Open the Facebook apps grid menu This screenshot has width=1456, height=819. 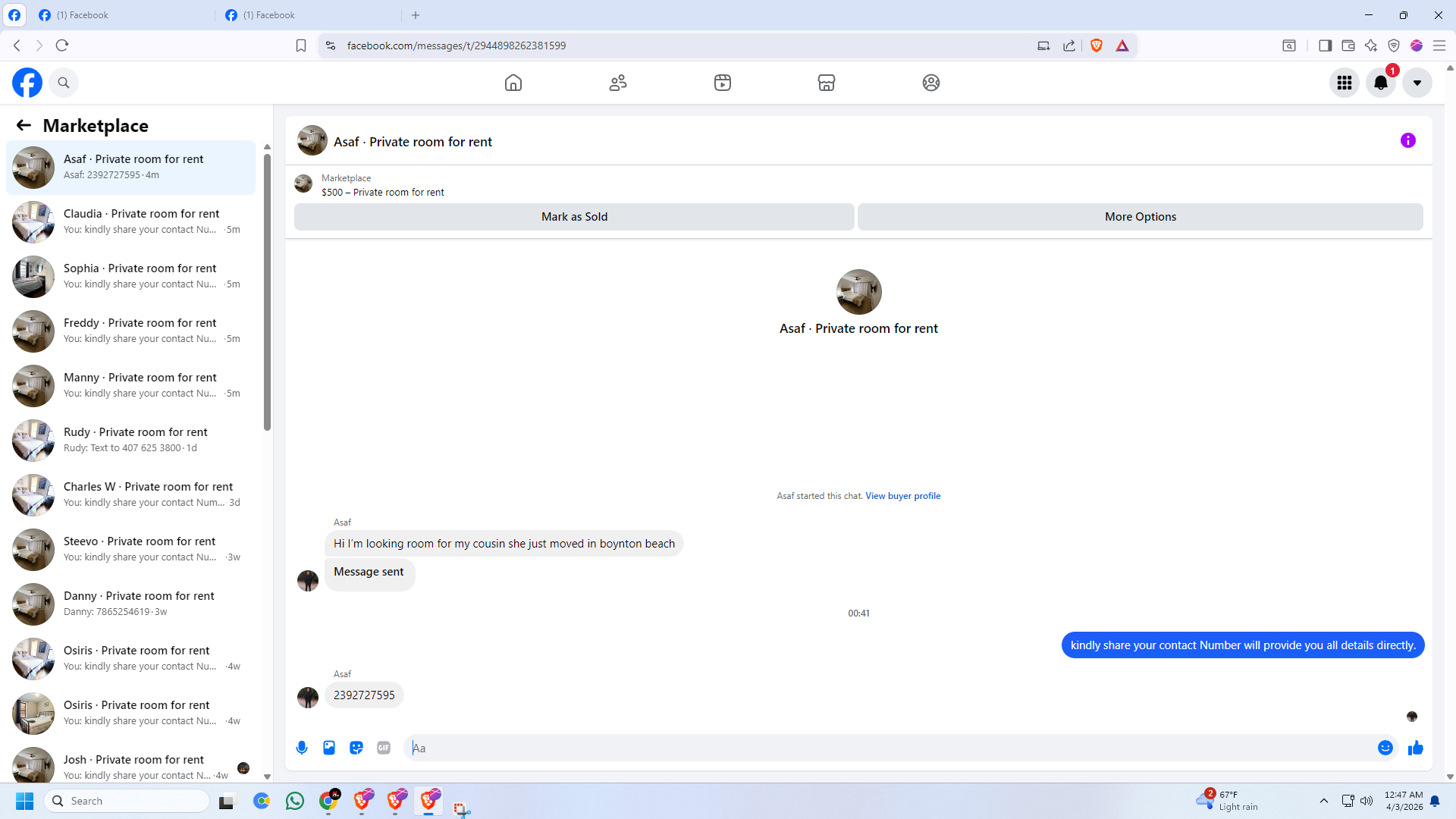(1345, 83)
